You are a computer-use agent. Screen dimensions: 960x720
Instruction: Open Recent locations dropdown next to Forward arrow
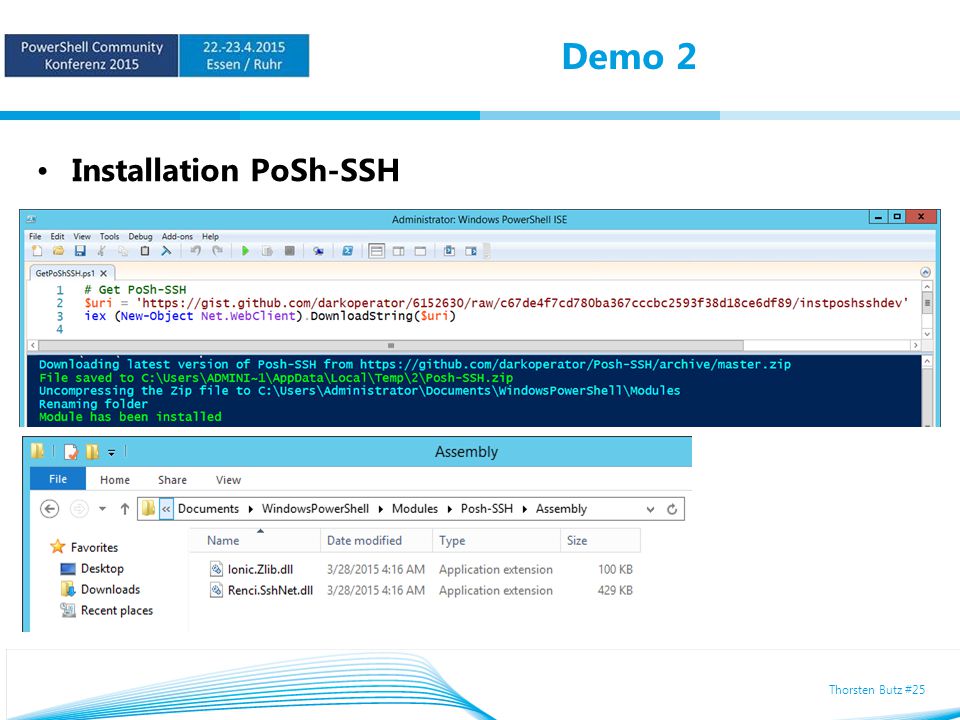coord(102,509)
